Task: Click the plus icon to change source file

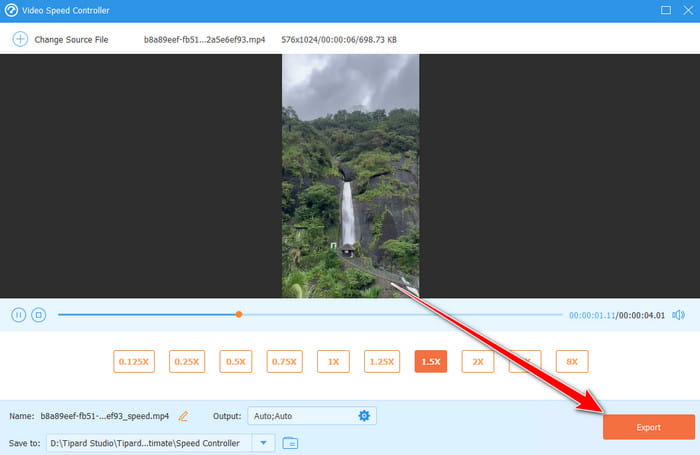Action: 18,39
